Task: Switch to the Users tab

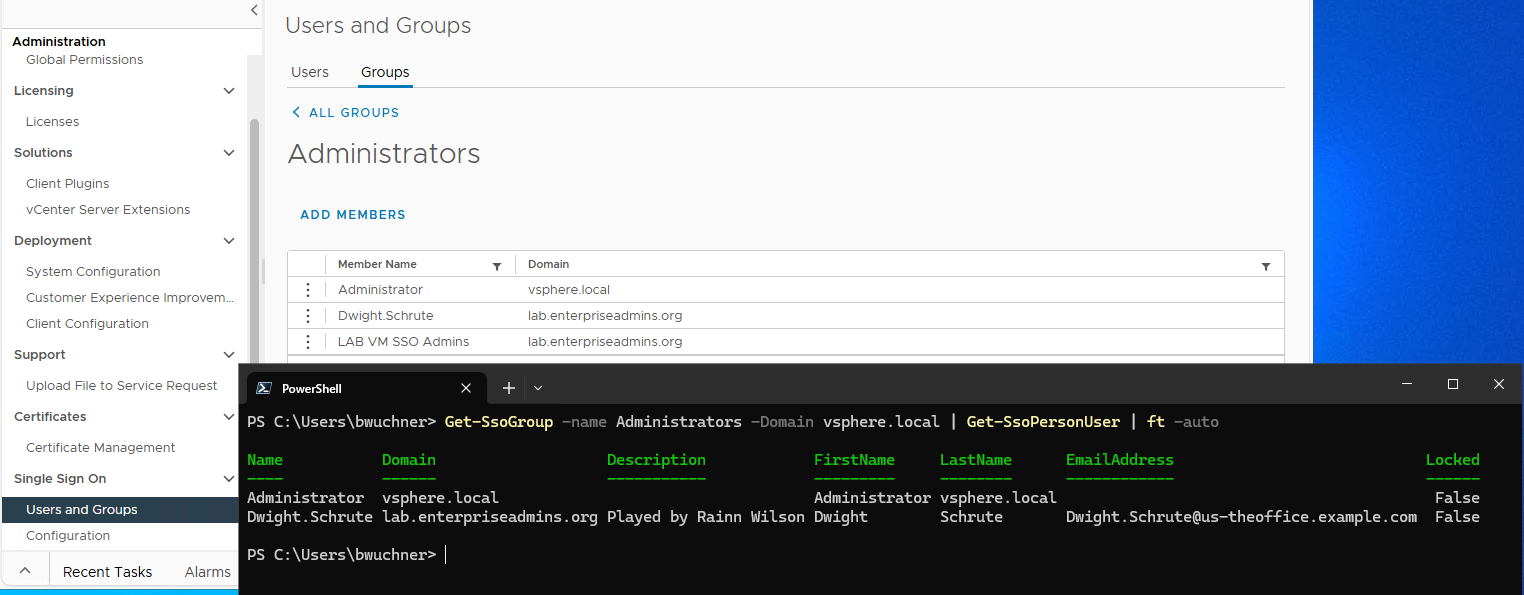Action: coord(310,72)
